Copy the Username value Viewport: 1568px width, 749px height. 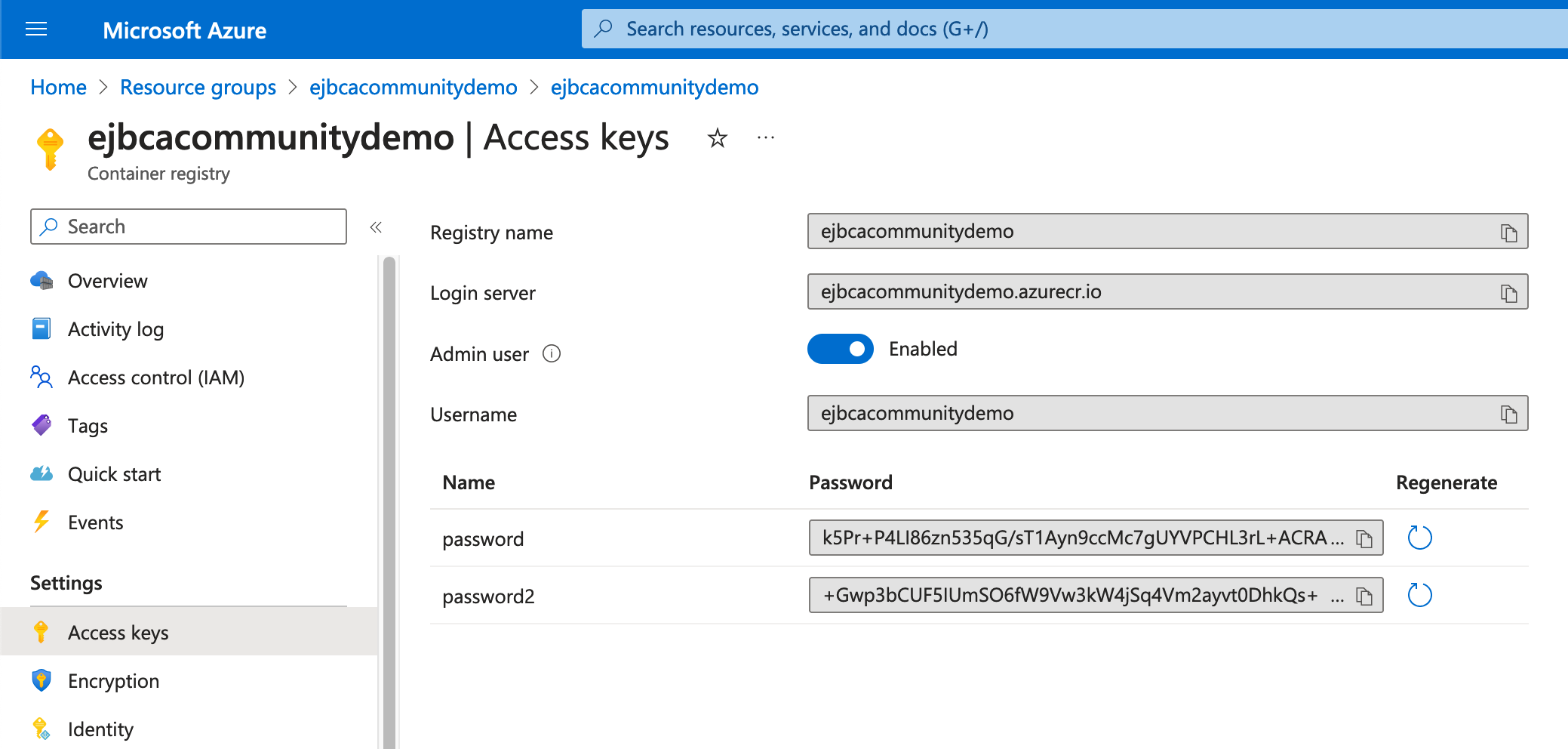point(1508,414)
